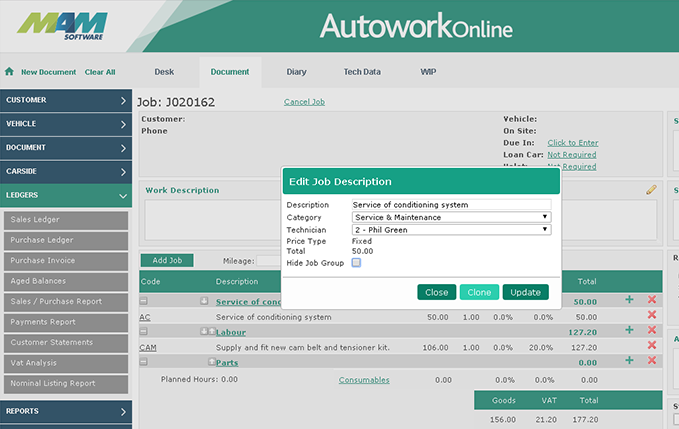This screenshot has width=679, height=429.
Task: Click green plus icon on Labour row
Action: (629, 330)
